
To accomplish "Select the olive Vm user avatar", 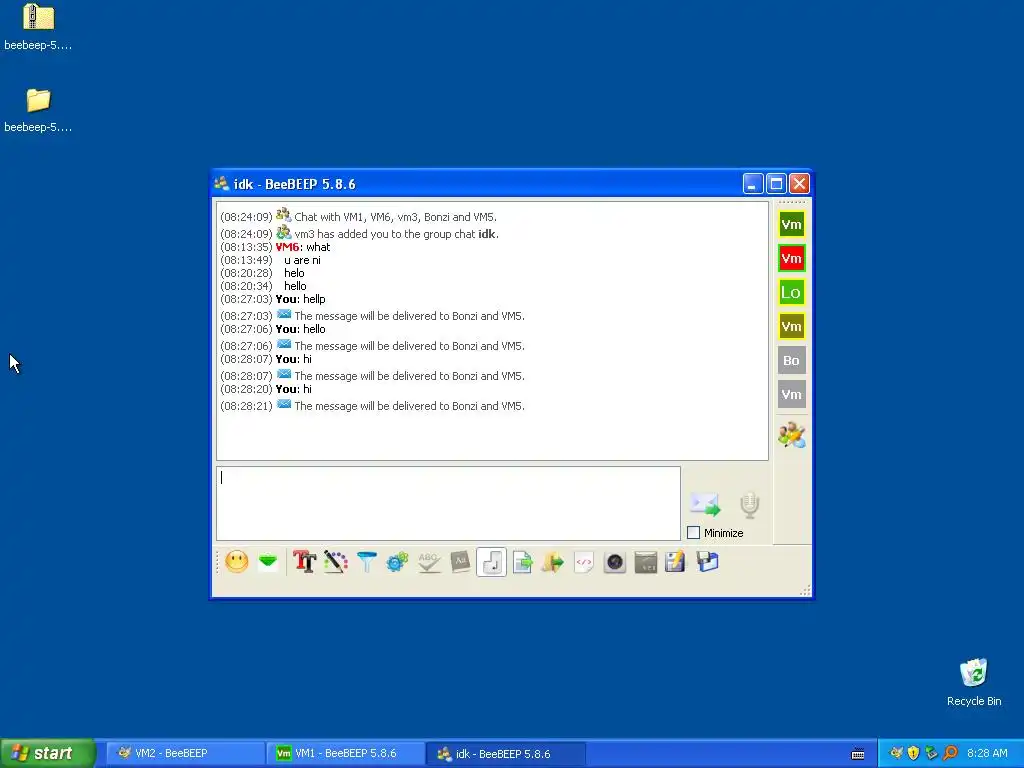I will click(x=792, y=327).
